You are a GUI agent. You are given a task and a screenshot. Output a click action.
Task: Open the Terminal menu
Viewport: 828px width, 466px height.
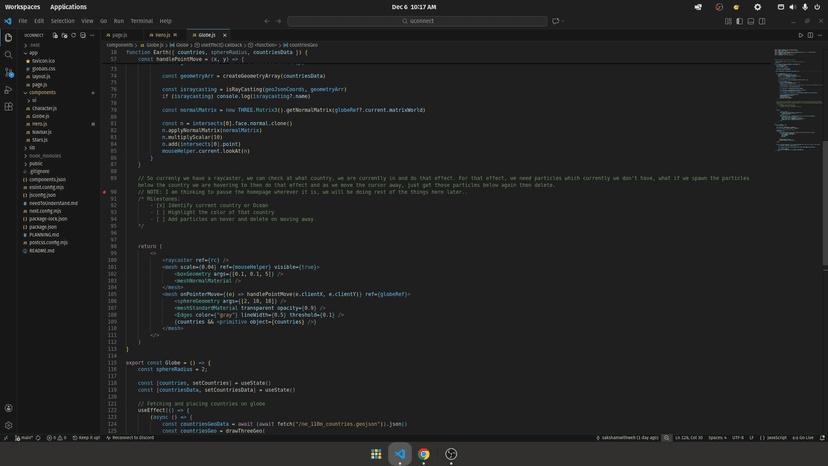(141, 21)
